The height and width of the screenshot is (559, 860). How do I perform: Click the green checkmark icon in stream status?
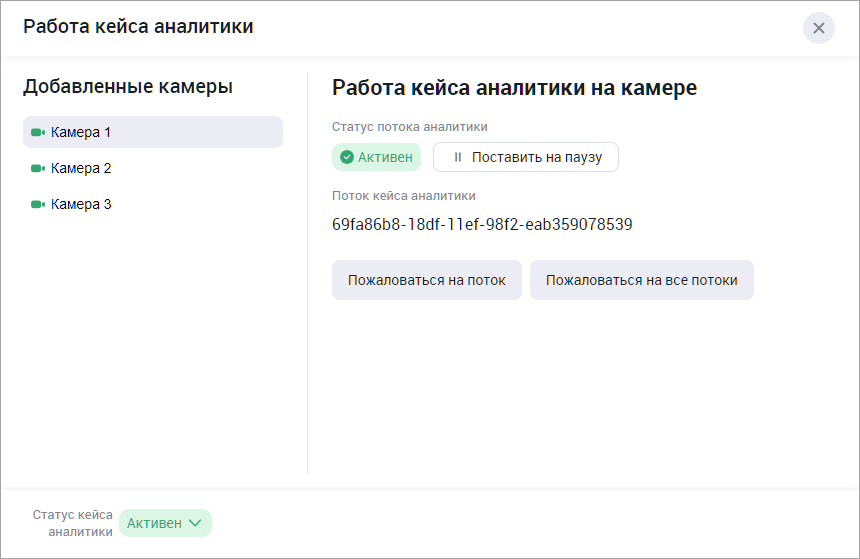pos(347,157)
